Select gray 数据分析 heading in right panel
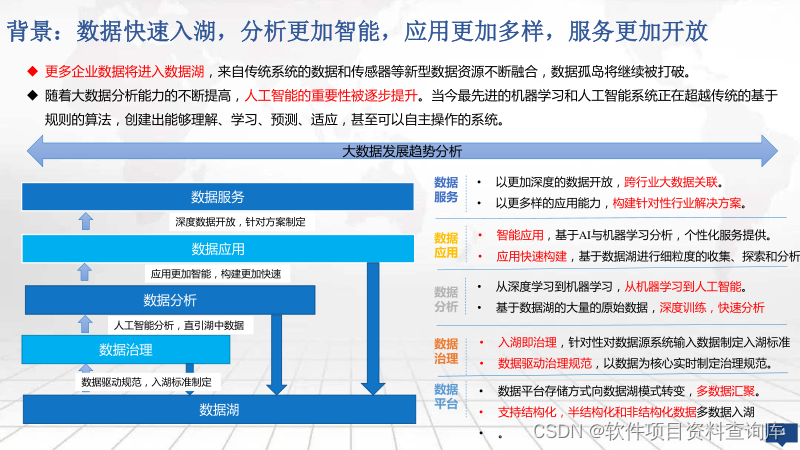Viewport: 800px width, 450px height. point(446,299)
